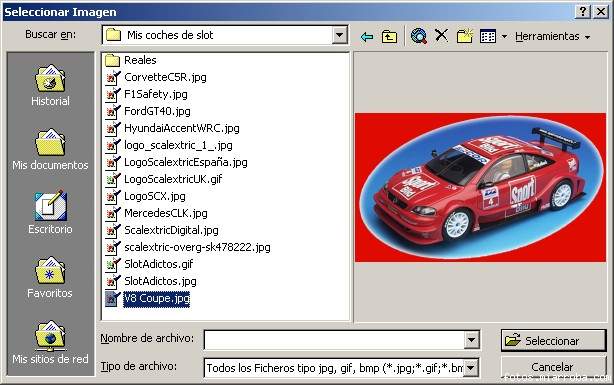Click the Views grid icon
614x385 pixels.
click(x=488, y=36)
